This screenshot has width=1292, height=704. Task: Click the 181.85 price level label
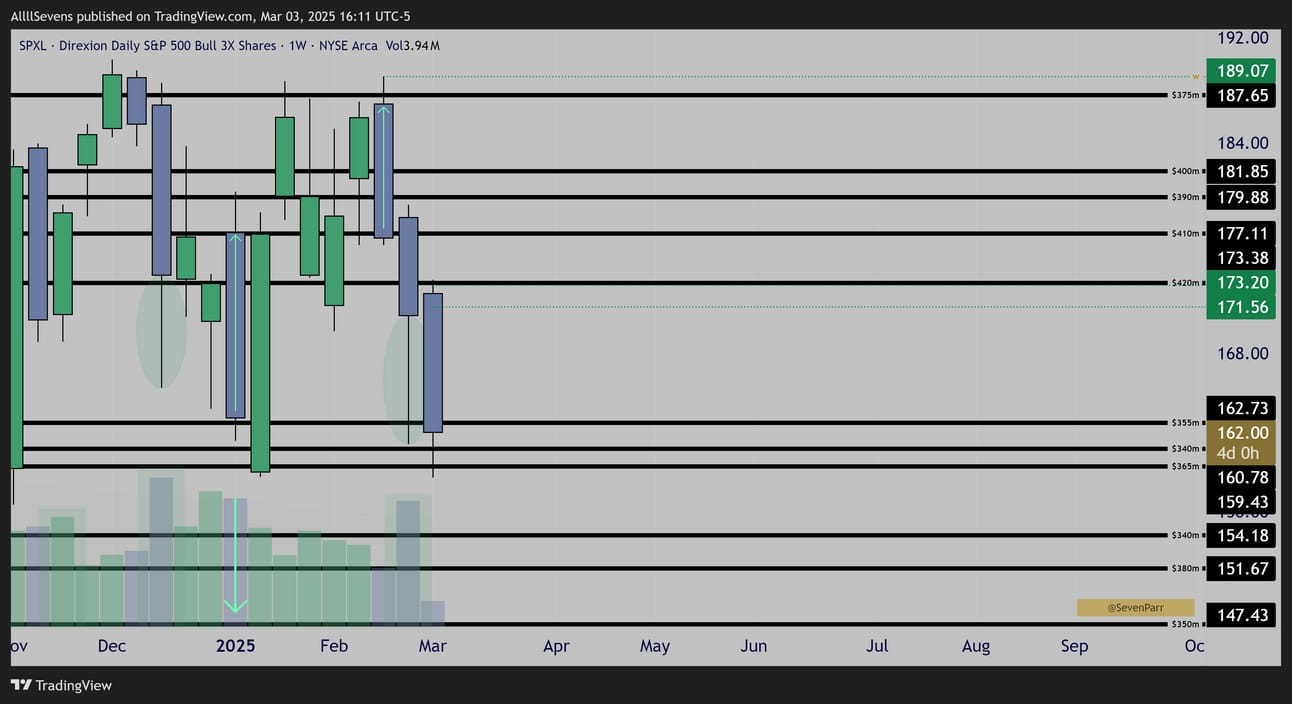click(1240, 171)
